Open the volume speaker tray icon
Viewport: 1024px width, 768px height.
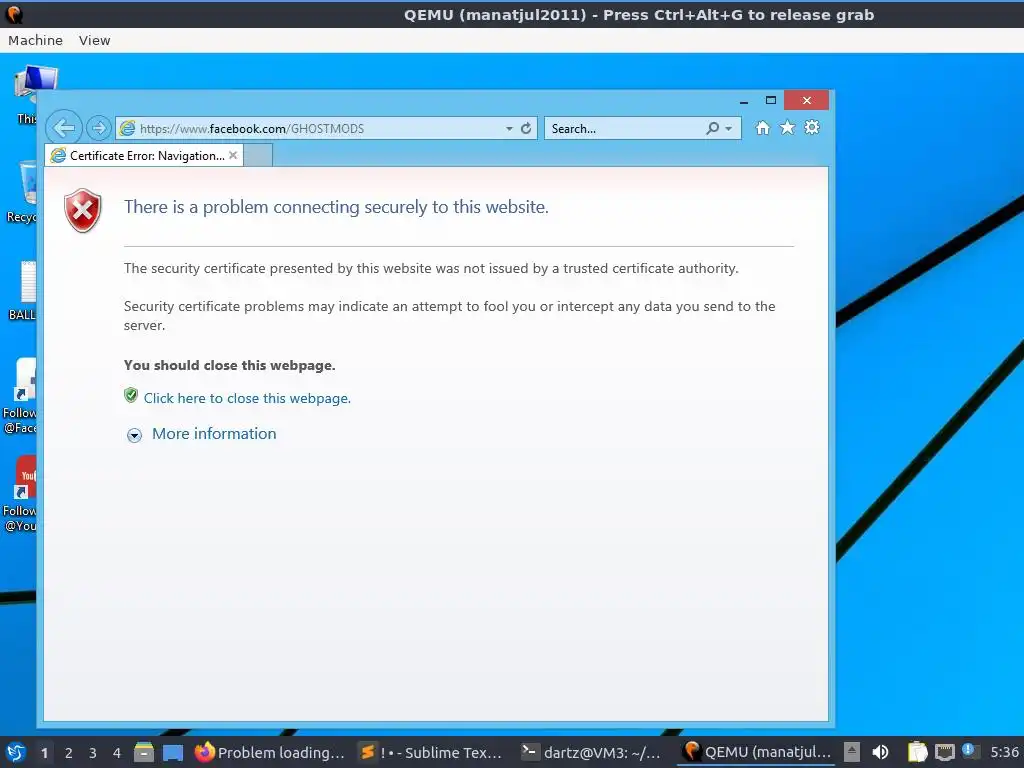coord(880,752)
